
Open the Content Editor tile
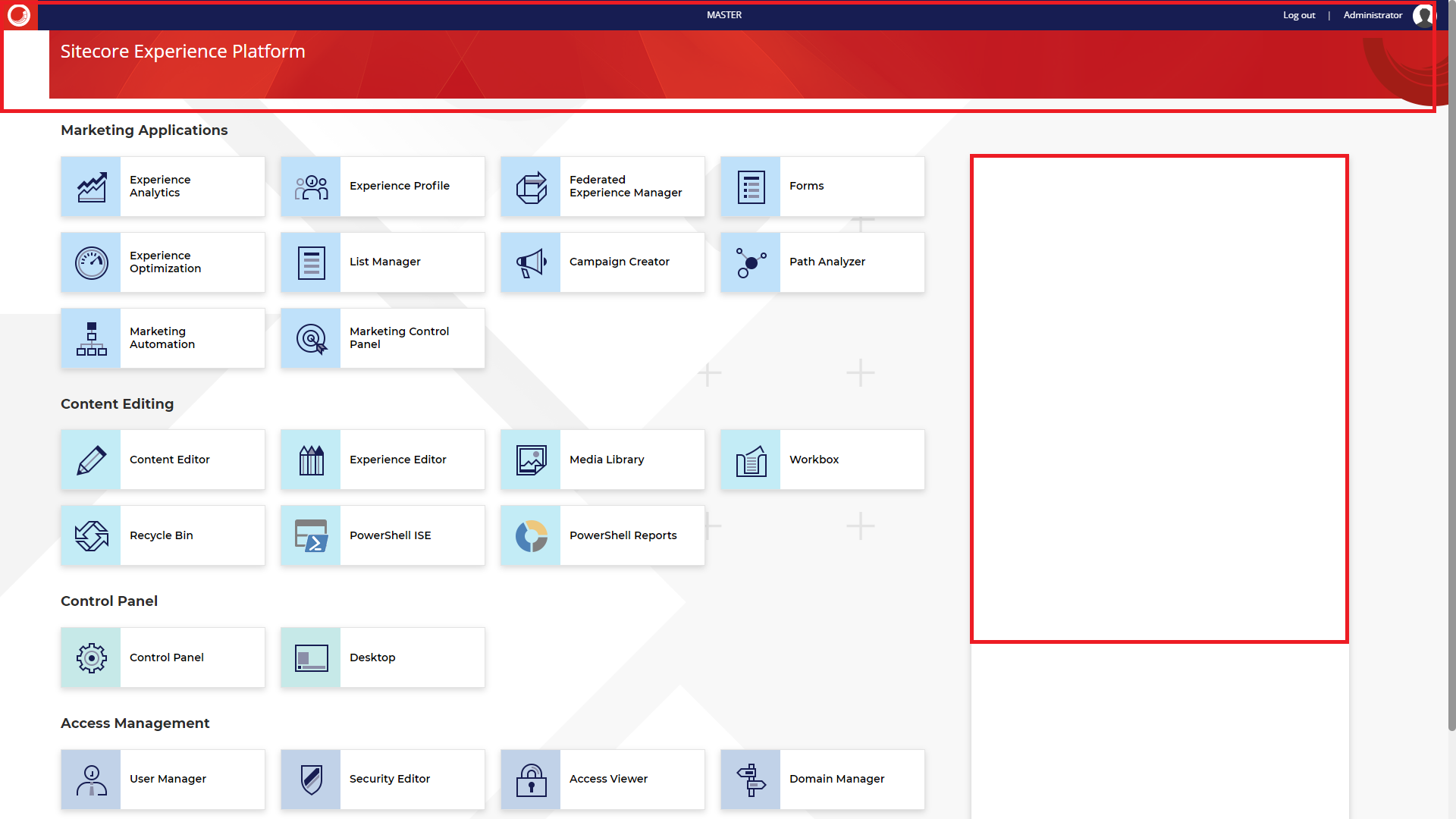(163, 460)
